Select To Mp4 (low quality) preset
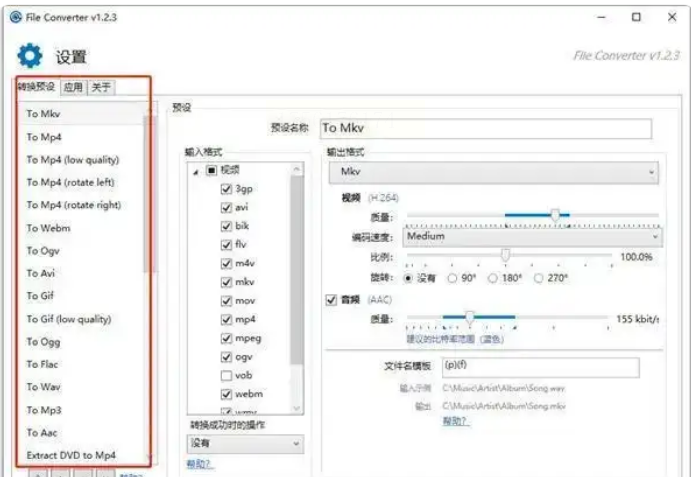 82,160
